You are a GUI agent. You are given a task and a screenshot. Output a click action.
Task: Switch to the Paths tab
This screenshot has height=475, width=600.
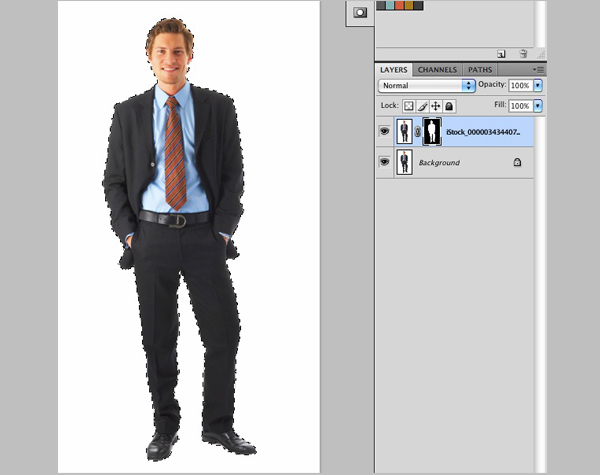pos(480,70)
